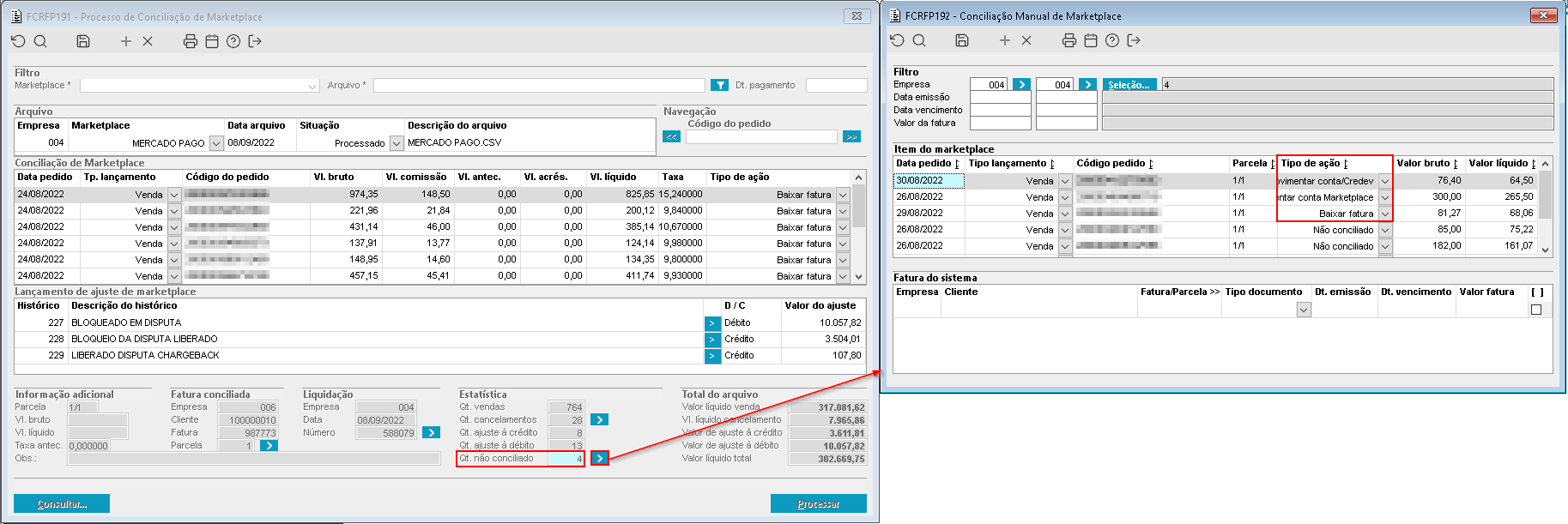Select BLOQUEIO DA DISPUTA LIBERADO history row
The height and width of the screenshot is (524, 1568).
point(440,340)
